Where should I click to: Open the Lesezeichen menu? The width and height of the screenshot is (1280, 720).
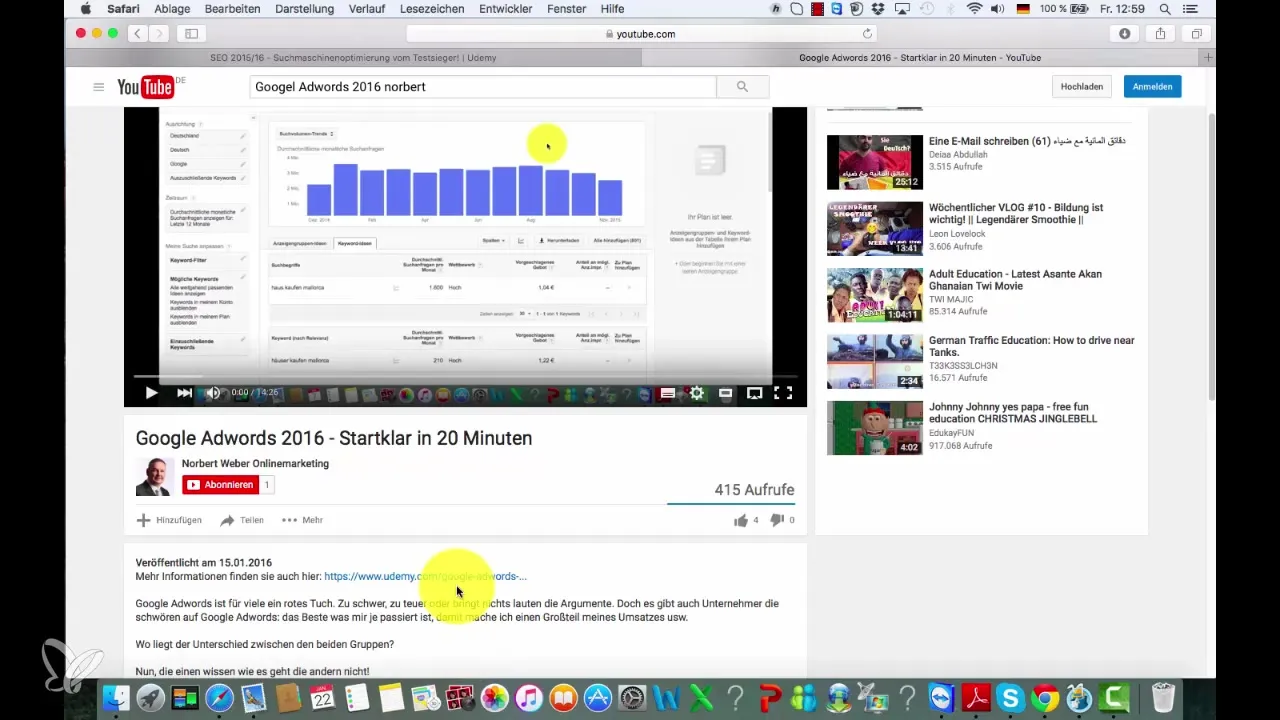tap(433, 9)
